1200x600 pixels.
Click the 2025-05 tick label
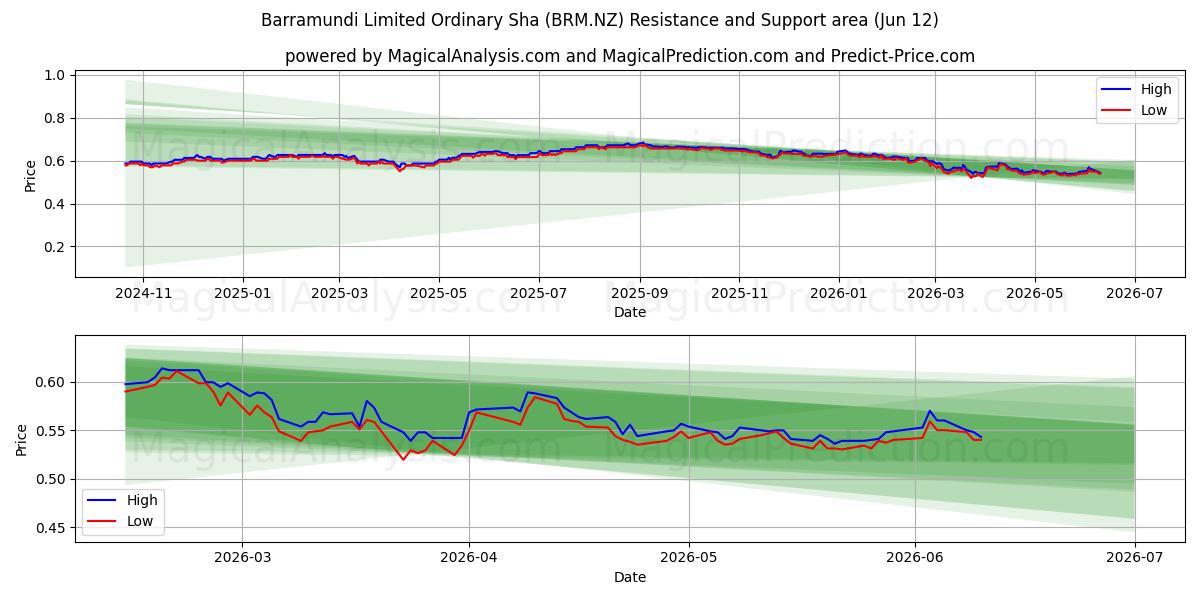click(x=439, y=293)
